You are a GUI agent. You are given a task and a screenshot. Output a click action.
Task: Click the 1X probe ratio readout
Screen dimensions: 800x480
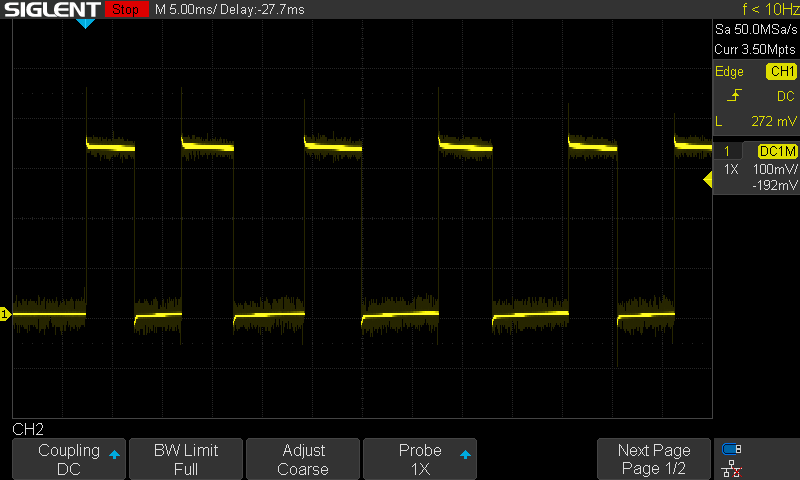pos(731,169)
